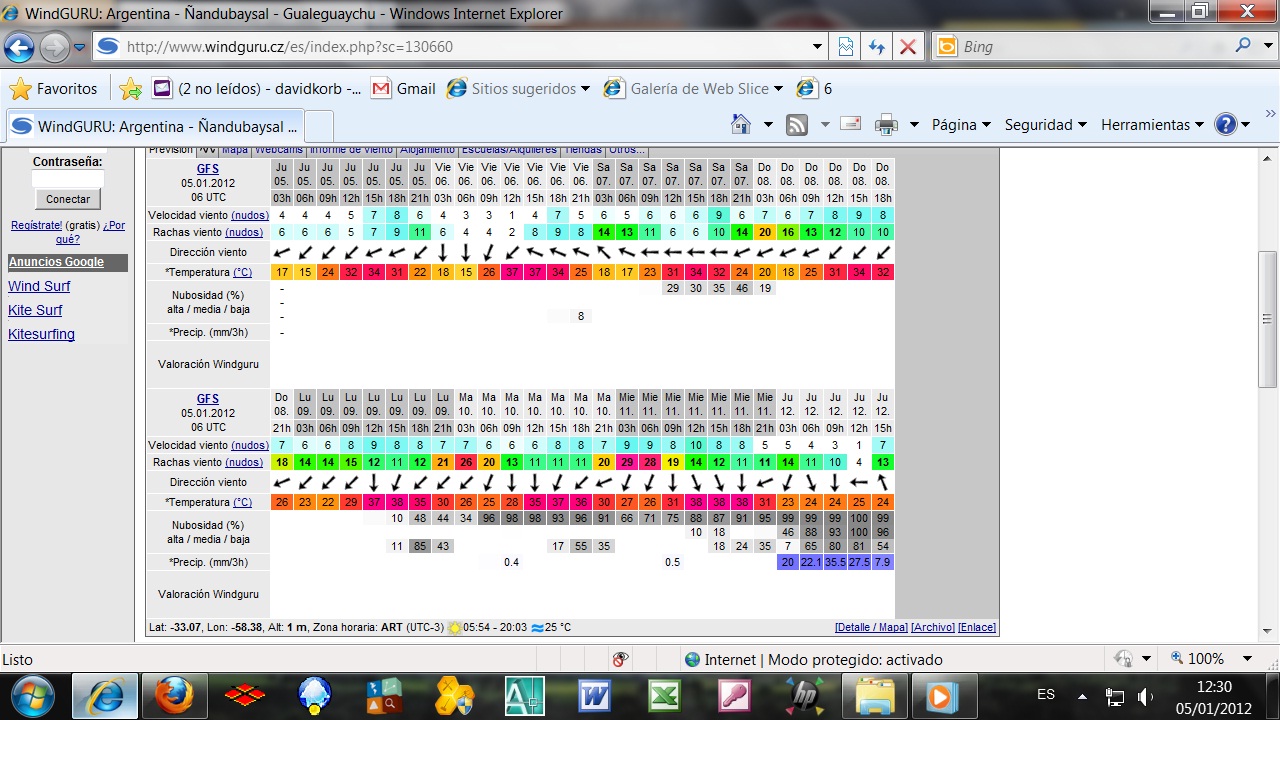This screenshot has width=1280, height=768.
Task: Click the pop-up blocker icon in status bar
Action: [x=621, y=659]
